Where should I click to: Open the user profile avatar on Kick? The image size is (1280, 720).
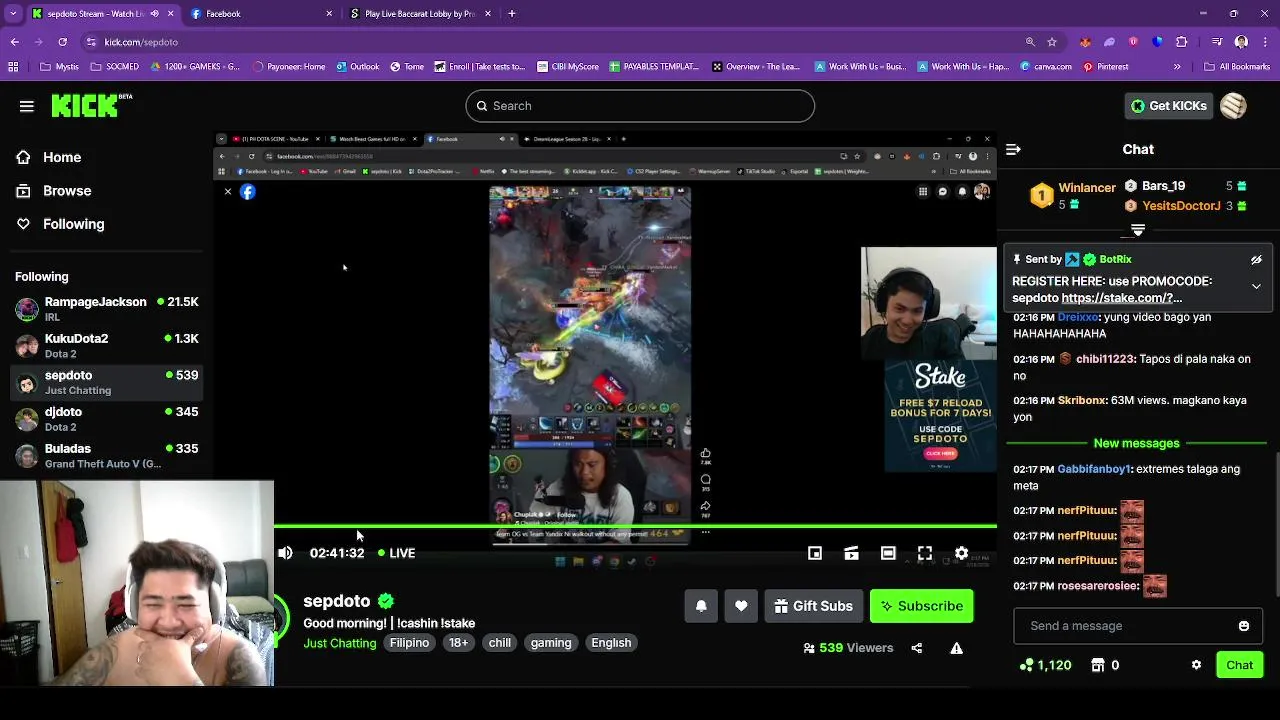[x=1233, y=106]
